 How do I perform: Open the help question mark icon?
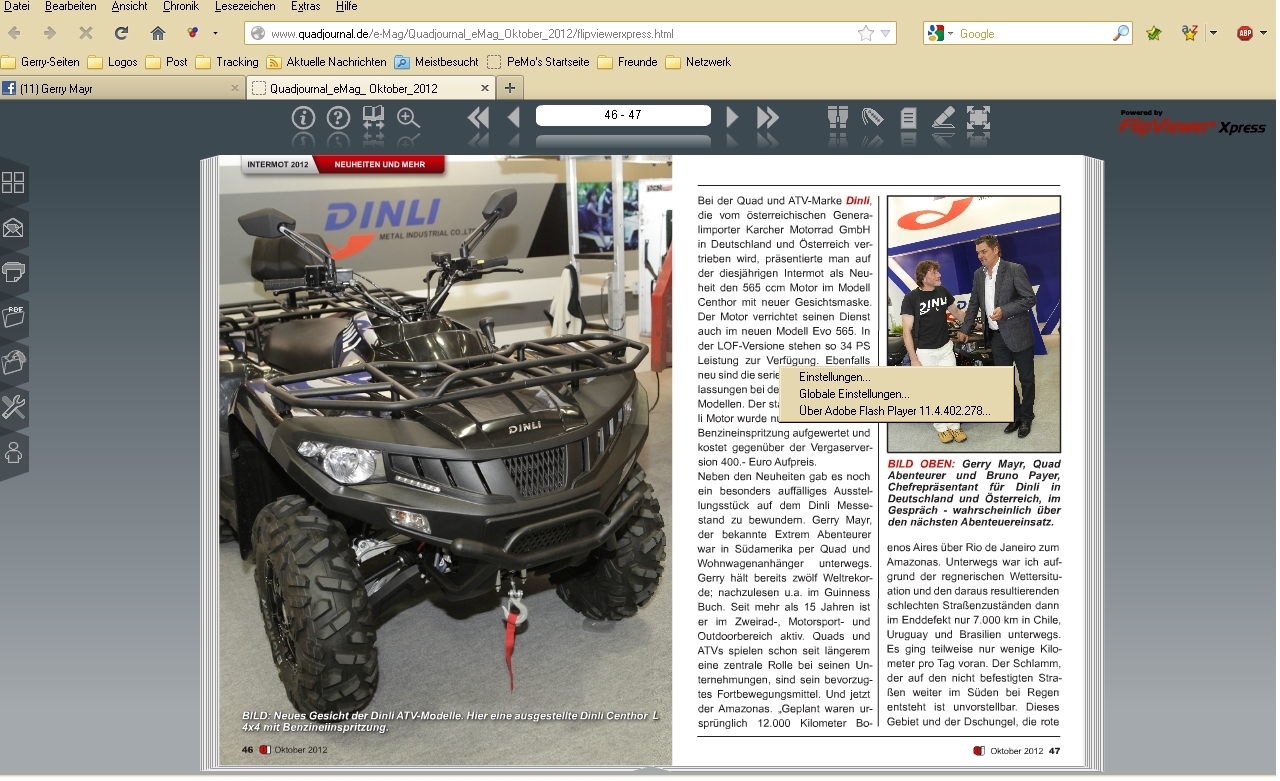[x=339, y=118]
